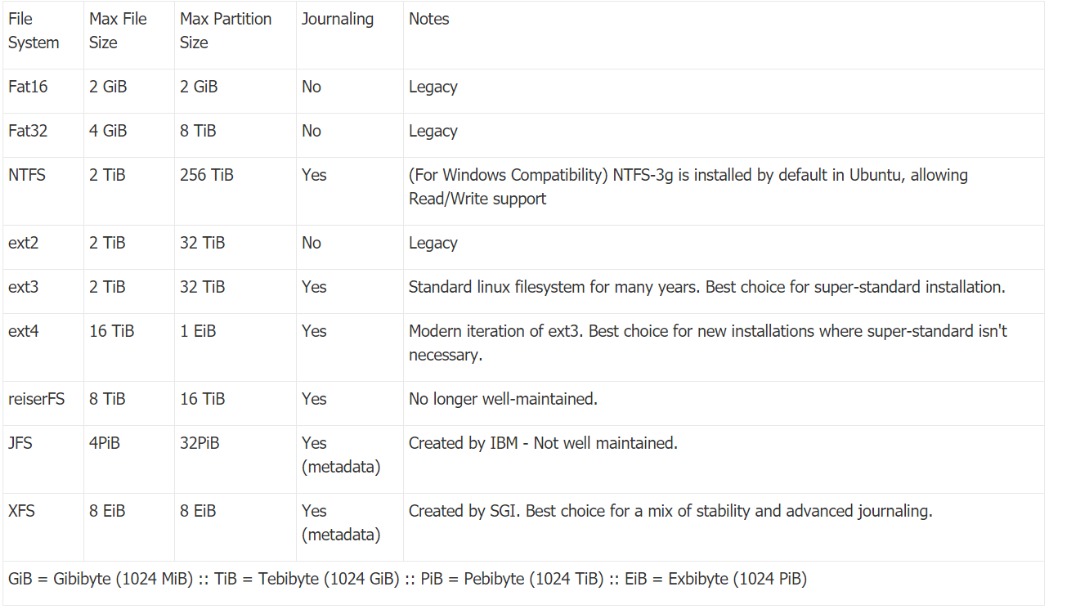This screenshot has height=609, width=1080.
Task: Click the 'No longer well-maintained' note
Action: (503, 399)
